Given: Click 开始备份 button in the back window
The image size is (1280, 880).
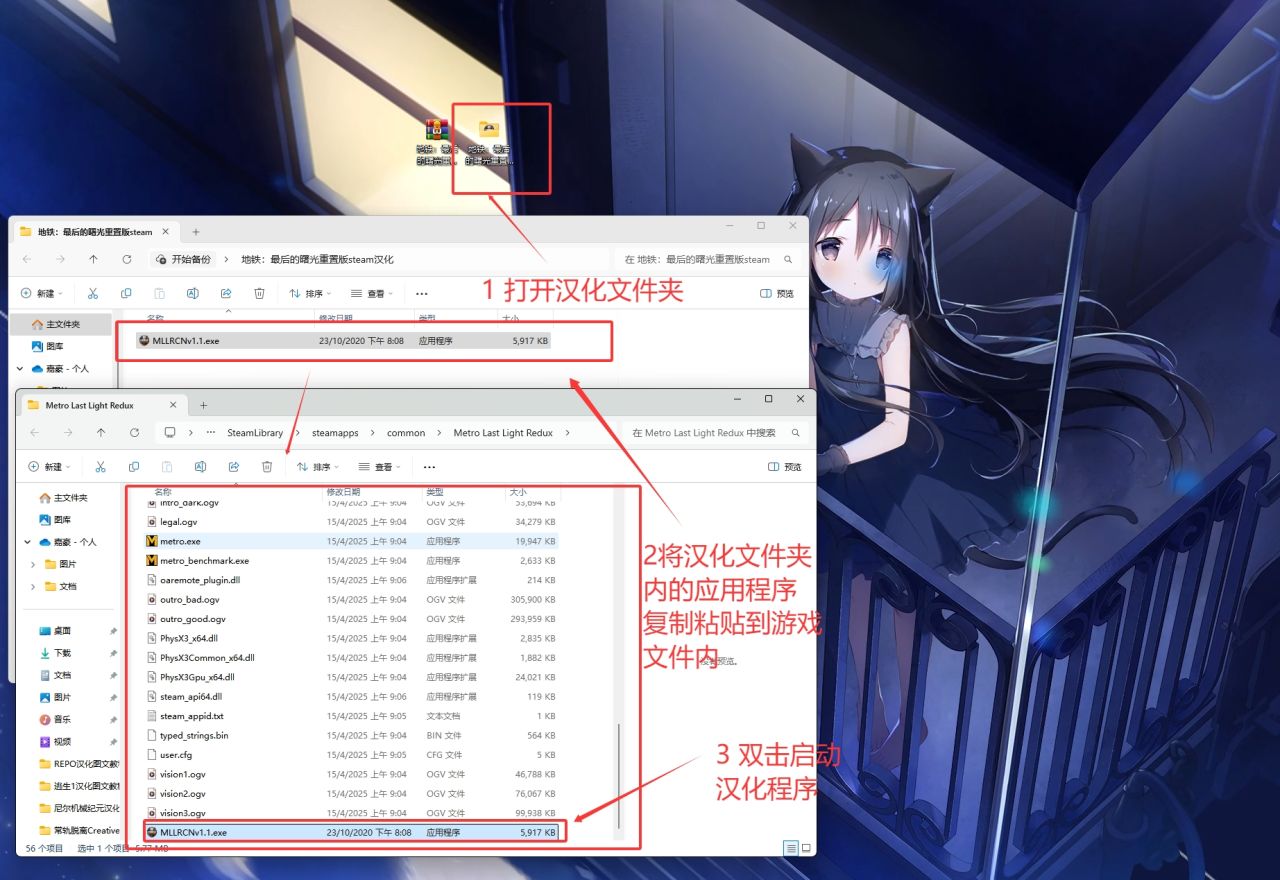Looking at the screenshot, I should tap(183, 259).
